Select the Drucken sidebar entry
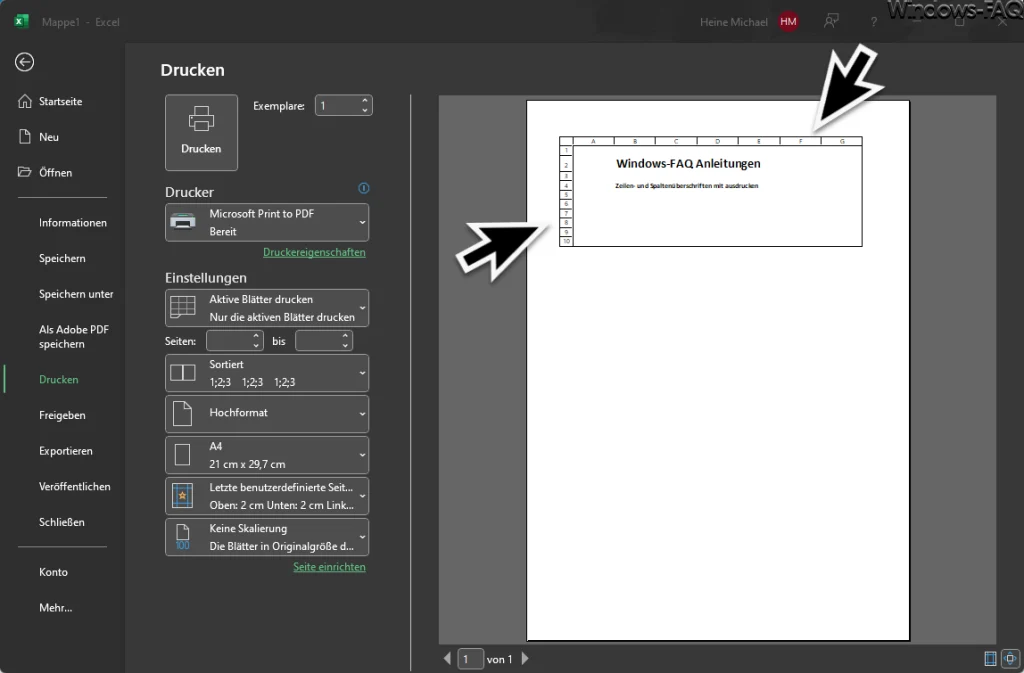 [59, 379]
